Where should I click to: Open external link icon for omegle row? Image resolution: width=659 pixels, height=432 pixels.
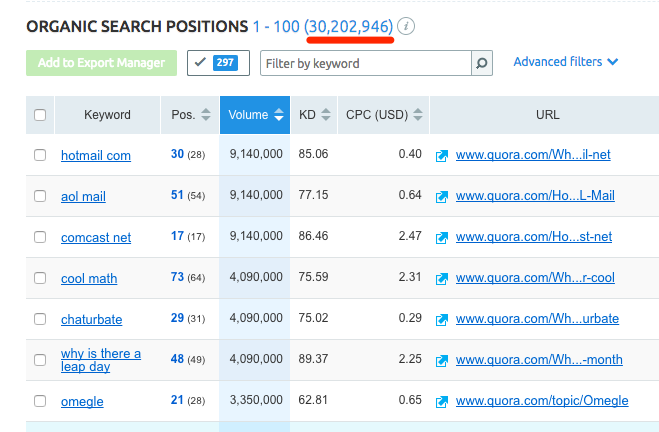pyautogui.click(x=442, y=401)
